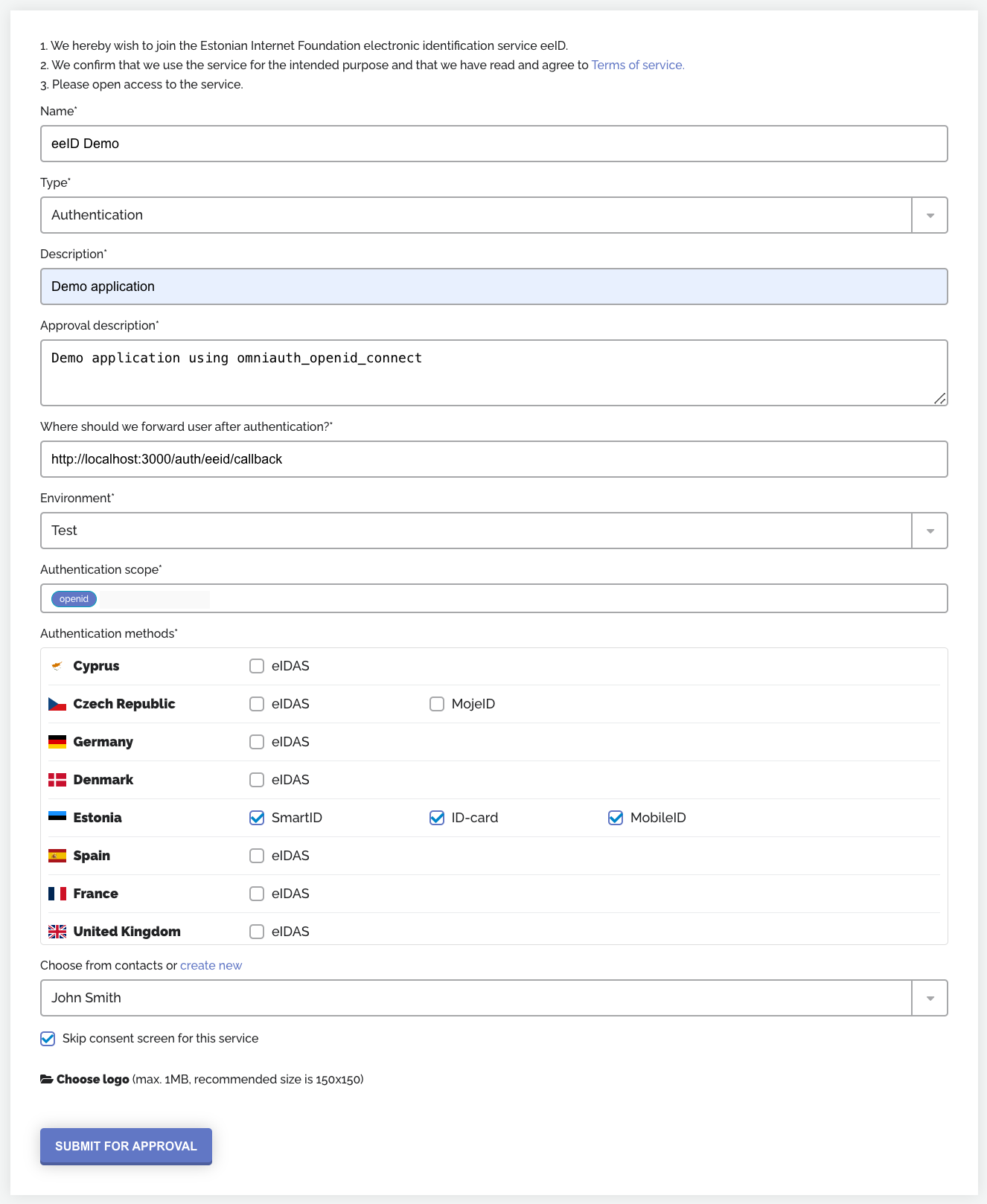Click the United Kingdom flag icon

(x=57, y=932)
